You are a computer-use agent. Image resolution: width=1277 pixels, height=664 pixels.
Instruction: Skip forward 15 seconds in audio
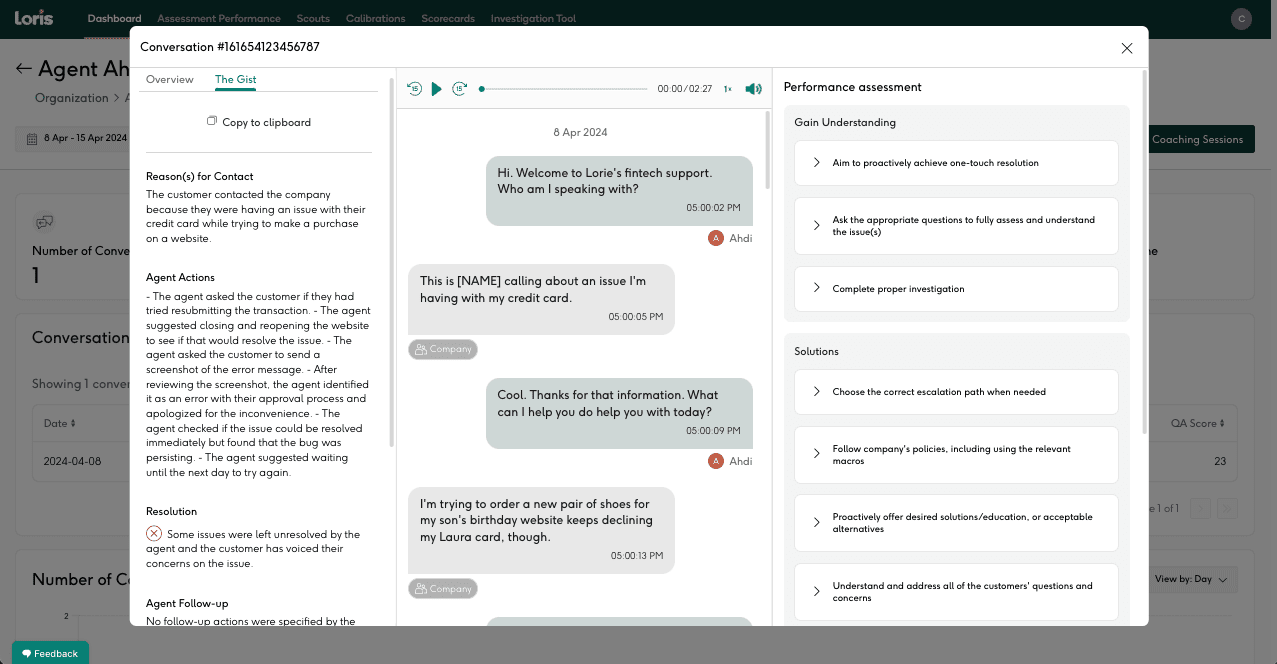[459, 89]
